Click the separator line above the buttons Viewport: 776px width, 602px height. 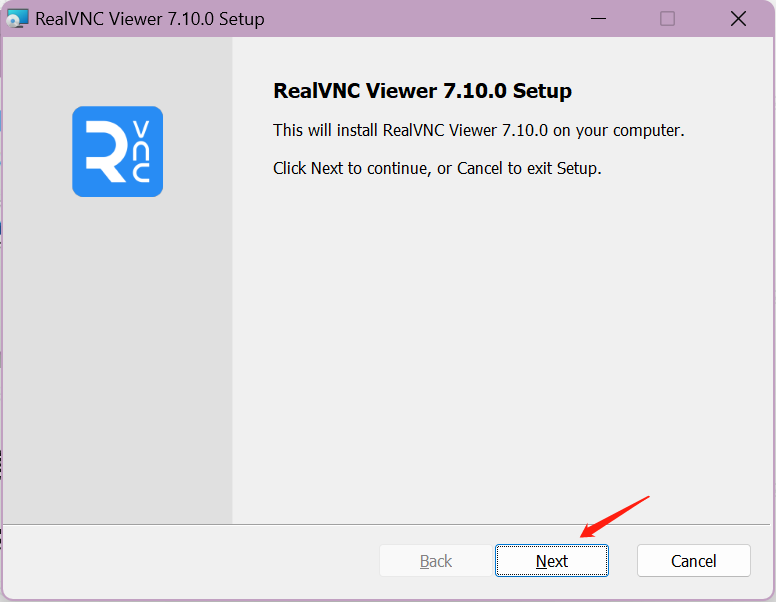(x=388, y=524)
